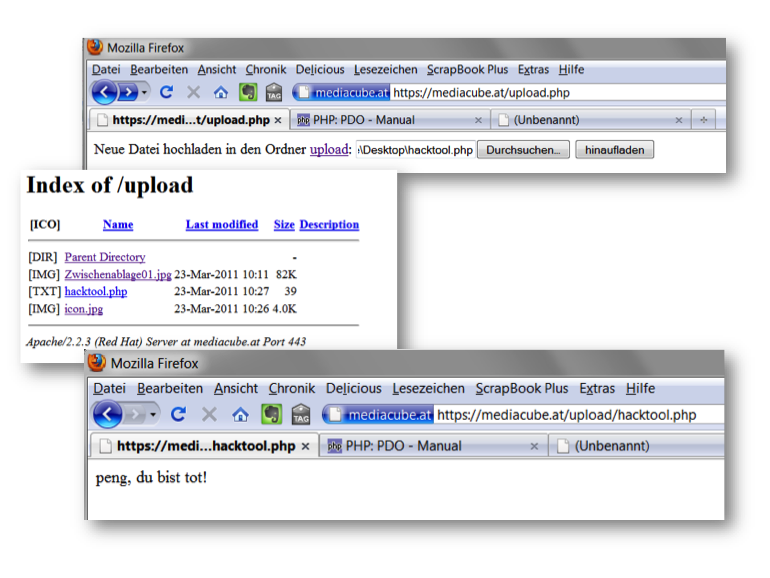Image resolution: width=770 pixels, height=578 pixels.
Task: Open history dropdown arrow in top Firefox window
Action: tap(144, 92)
